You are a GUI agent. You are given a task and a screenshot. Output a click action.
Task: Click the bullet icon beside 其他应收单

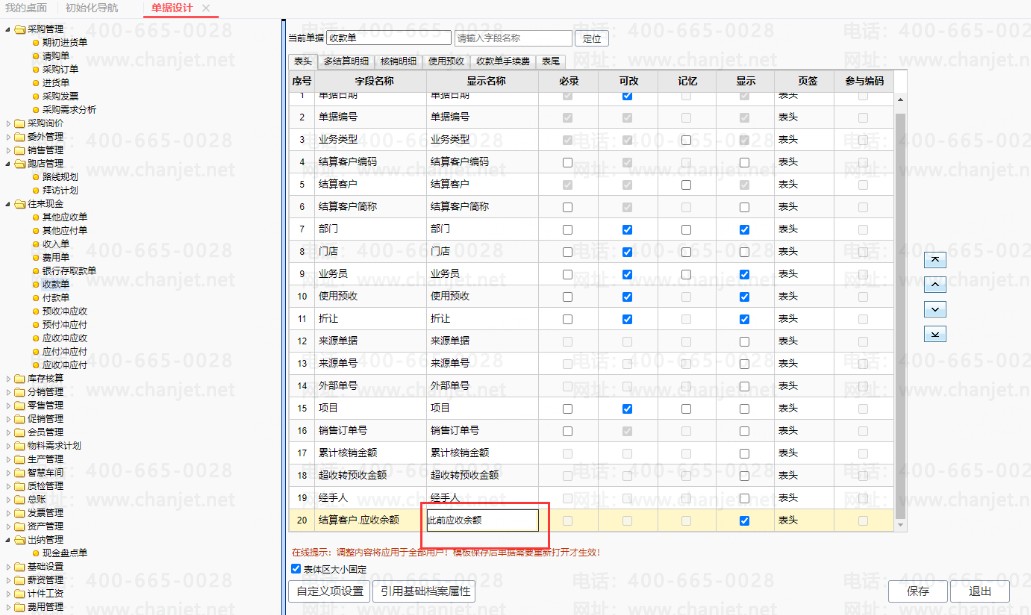coord(36,217)
